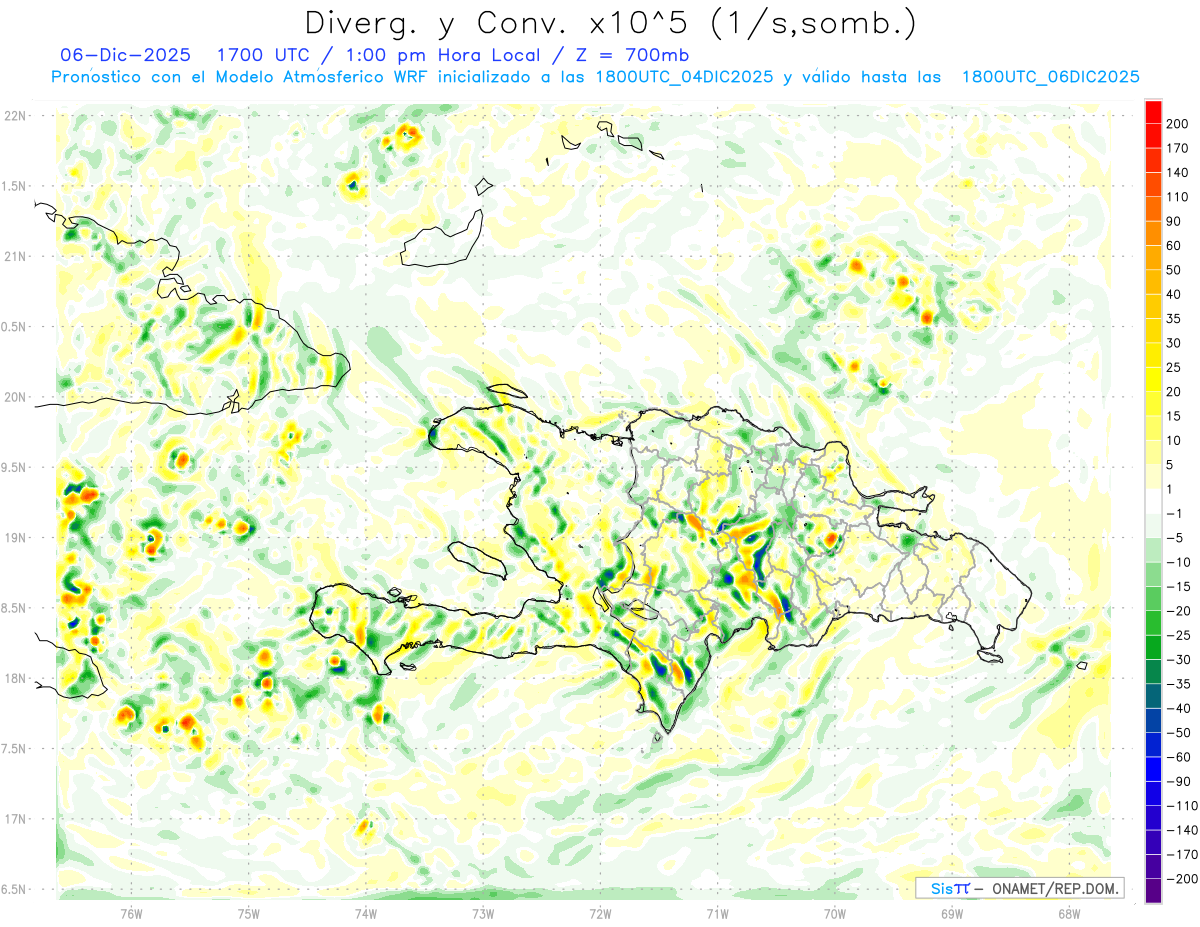The width and height of the screenshot is (1200, 927).
Task: Click the '-1' color scale label
Action: [1174, 514]
